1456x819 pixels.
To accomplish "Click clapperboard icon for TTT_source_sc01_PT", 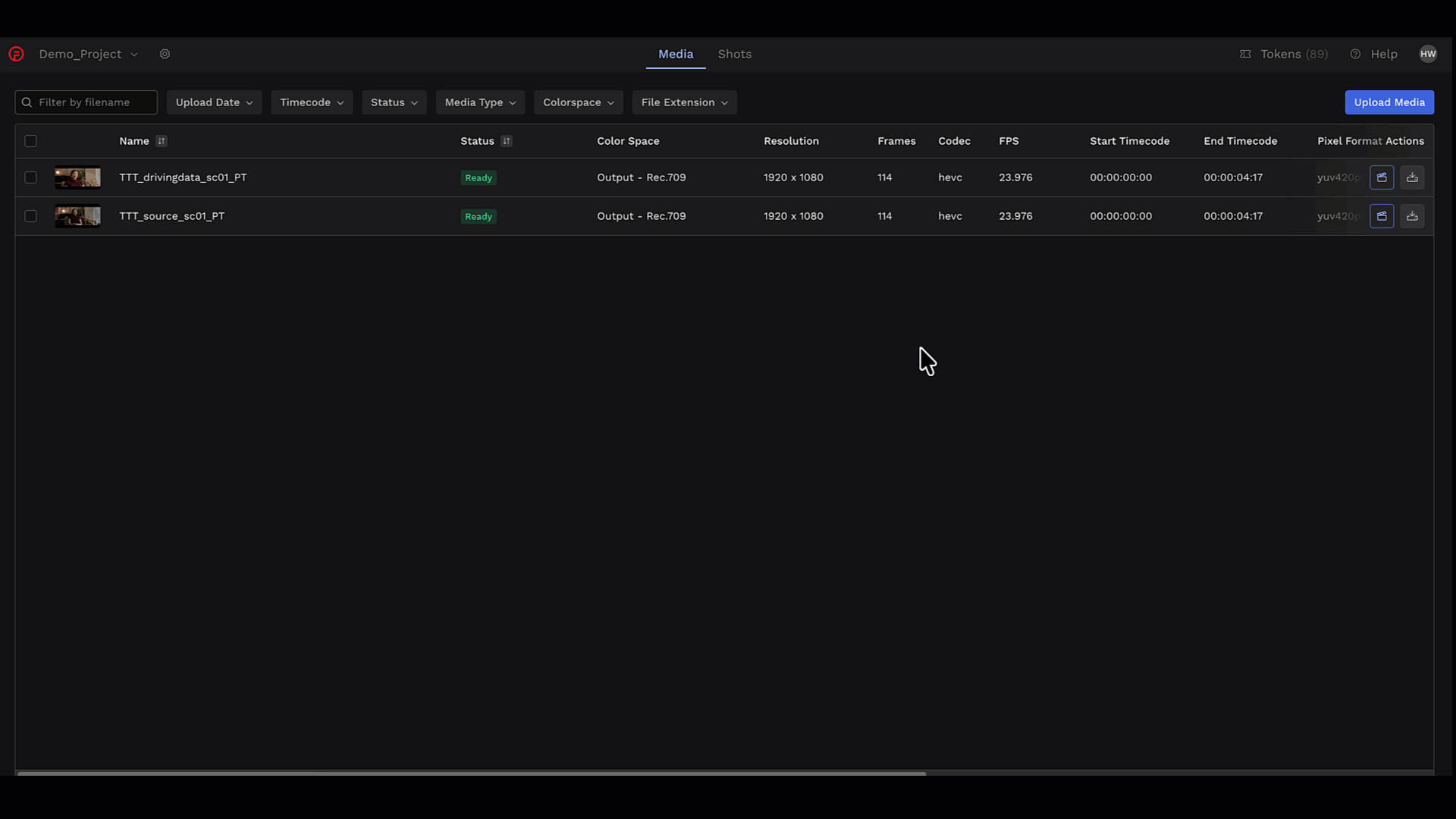I will (x=1382, y=216).
